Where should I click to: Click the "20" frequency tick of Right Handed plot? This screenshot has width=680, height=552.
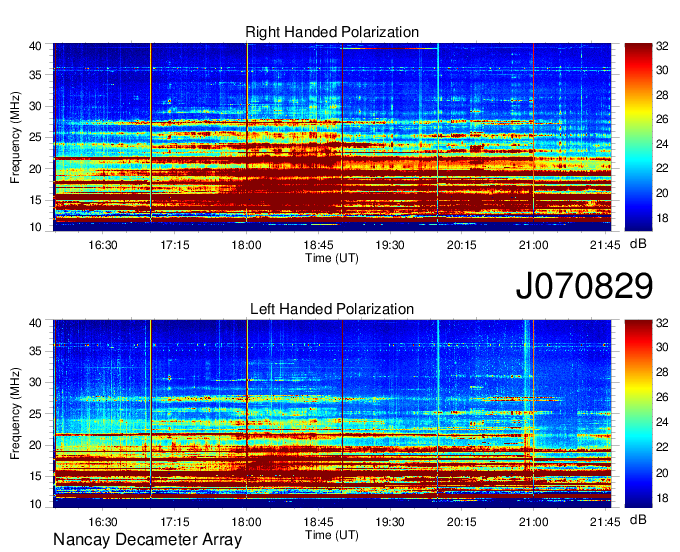tap(35, 169)
